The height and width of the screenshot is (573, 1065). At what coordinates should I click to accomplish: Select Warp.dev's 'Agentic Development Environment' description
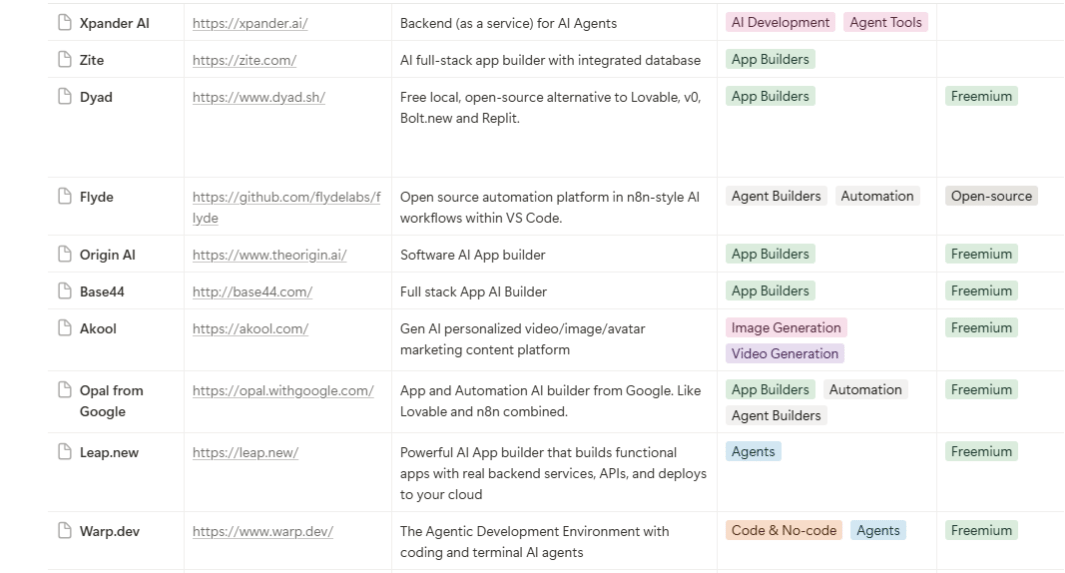coord(535,541)
